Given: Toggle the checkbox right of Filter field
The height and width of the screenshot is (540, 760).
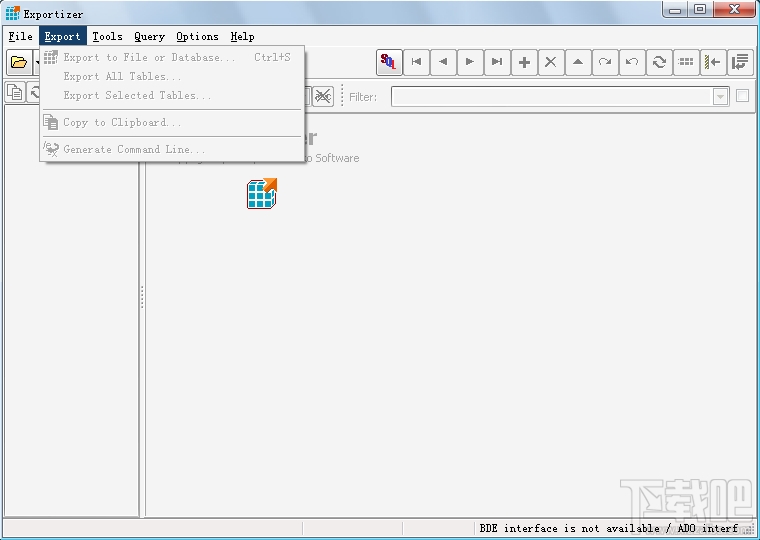Looking at the screenshot, I should (742, 96).
